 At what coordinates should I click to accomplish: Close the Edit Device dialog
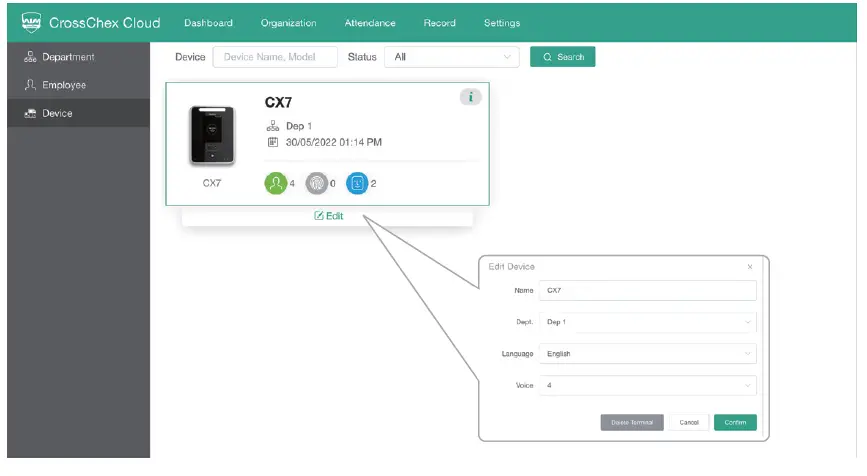point(750,267)
